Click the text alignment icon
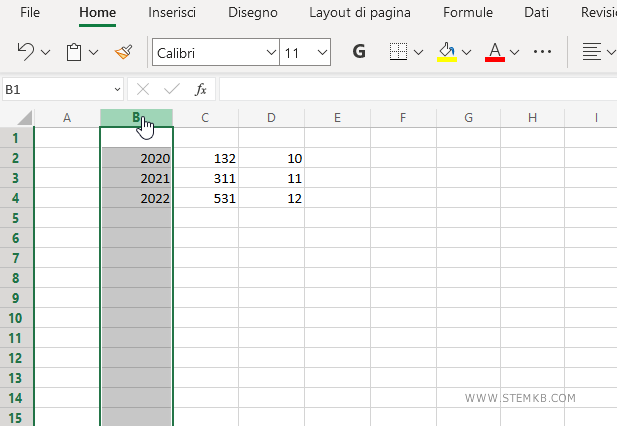Image resolution: width=617 pixels, height=426 pixels. (x=592, y=52)
